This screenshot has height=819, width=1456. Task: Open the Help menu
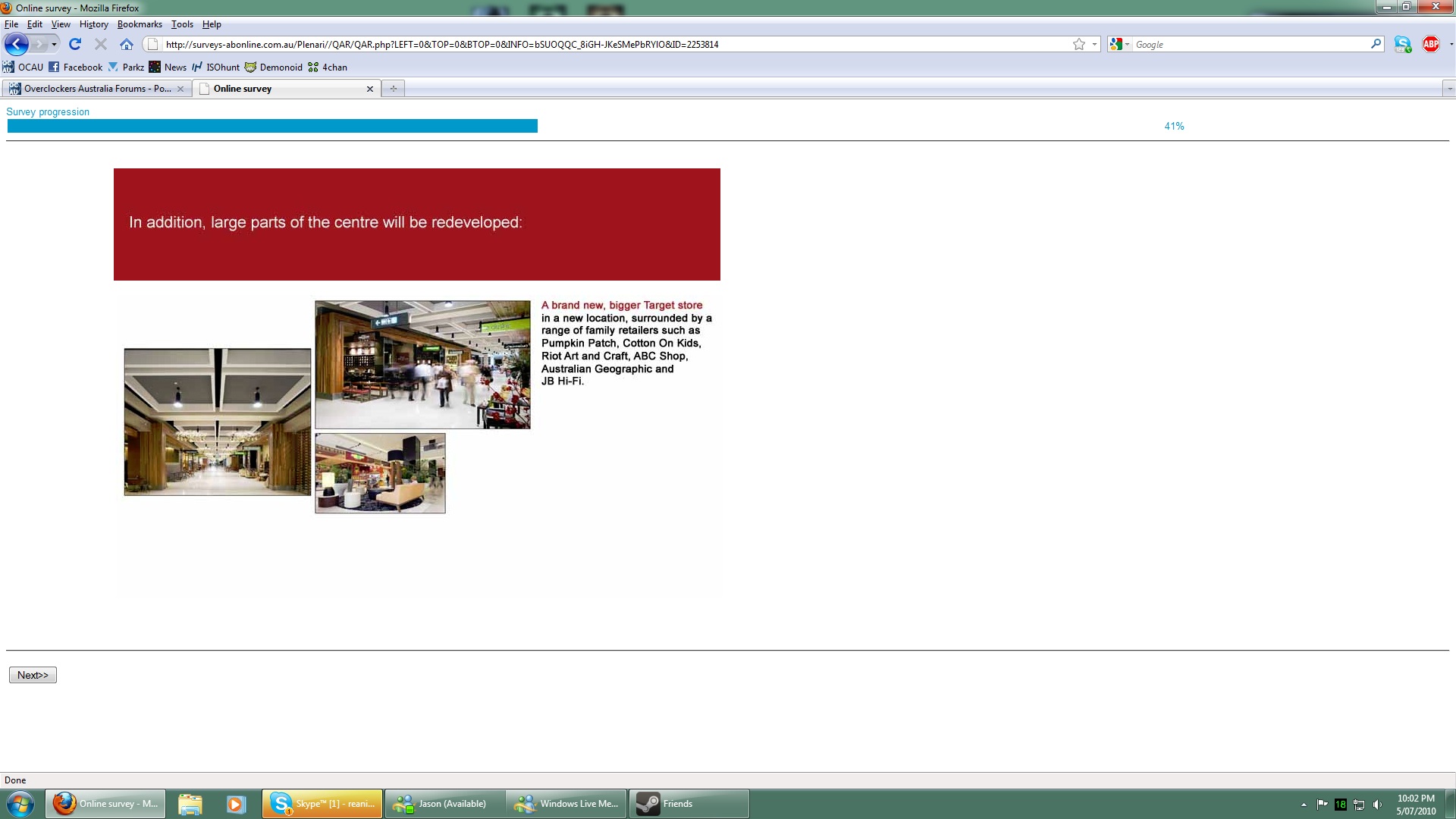[212, 24]
